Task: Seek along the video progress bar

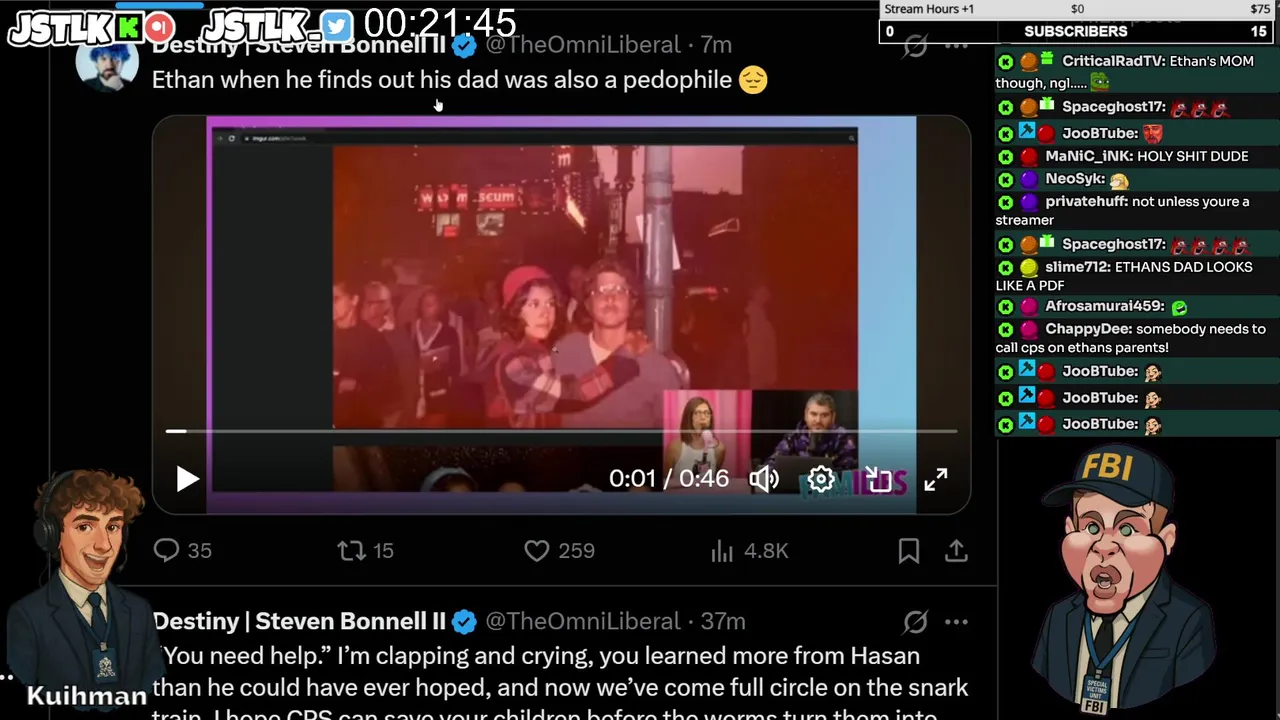Action: point(561,431)
